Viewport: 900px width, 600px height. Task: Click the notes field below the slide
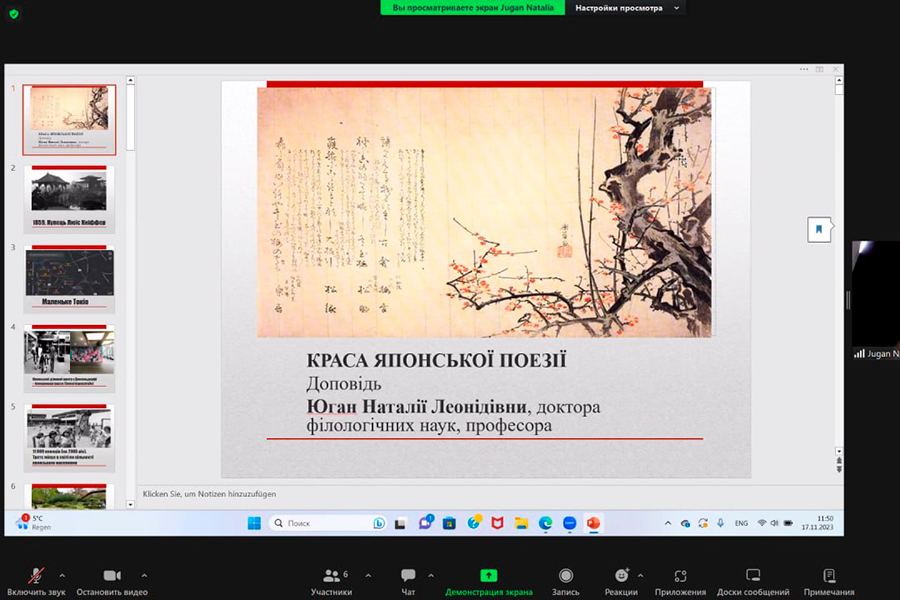[x=480, y=494]
